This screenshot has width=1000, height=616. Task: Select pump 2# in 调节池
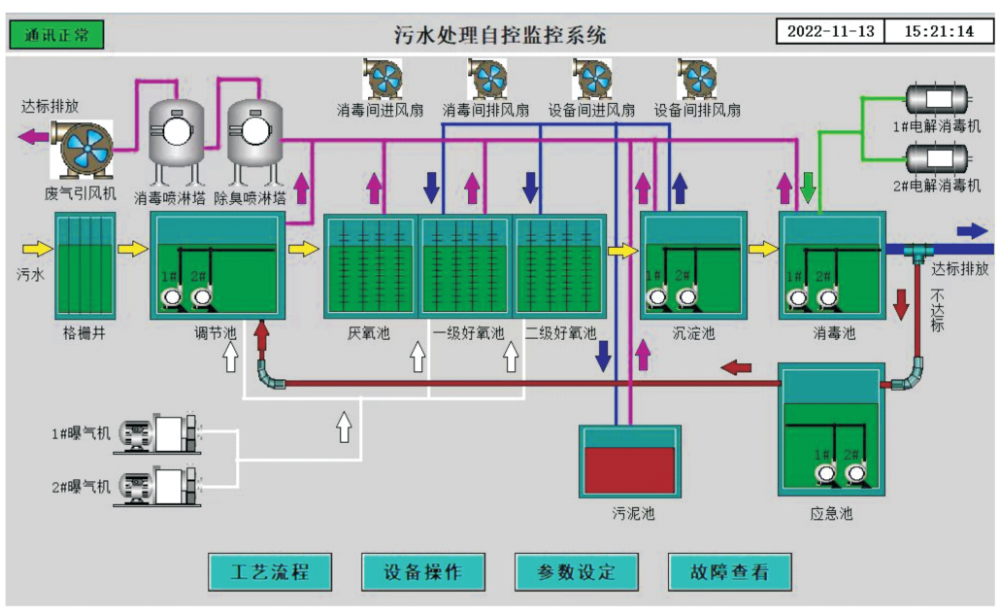click(x=202, y=297)
